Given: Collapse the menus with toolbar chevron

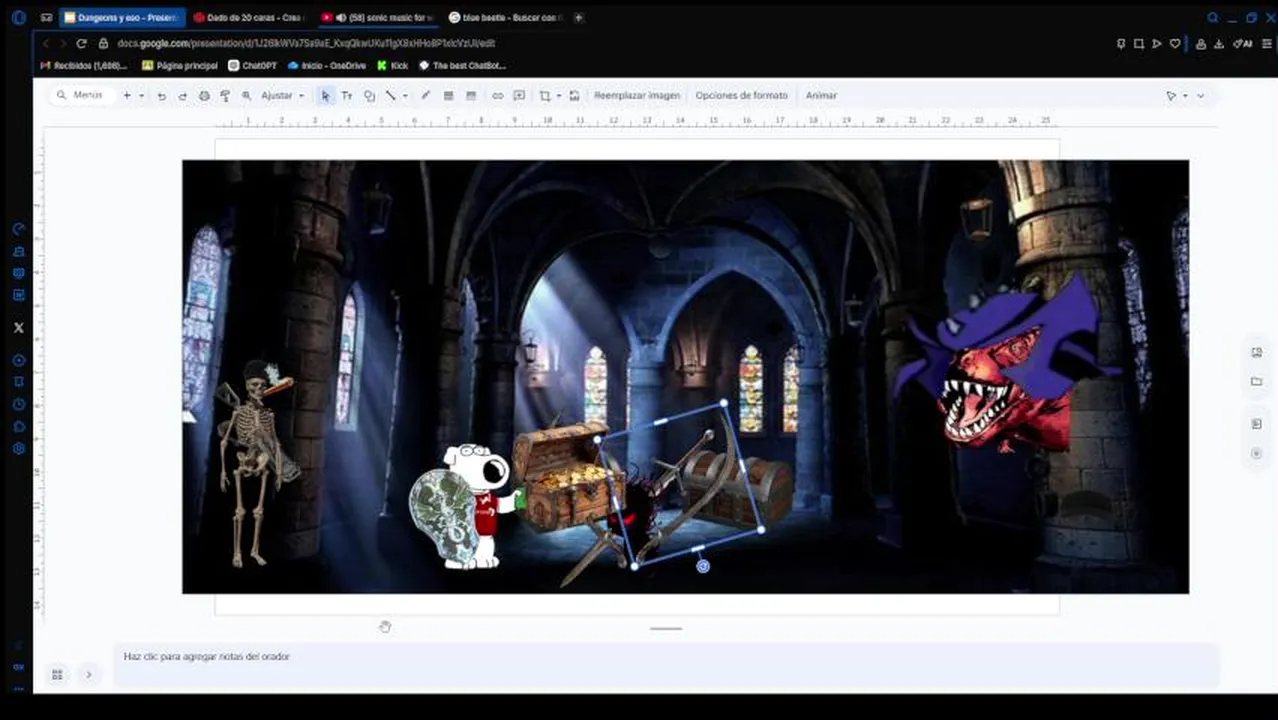Looking at the screenshot, I should pos(1201,96).
